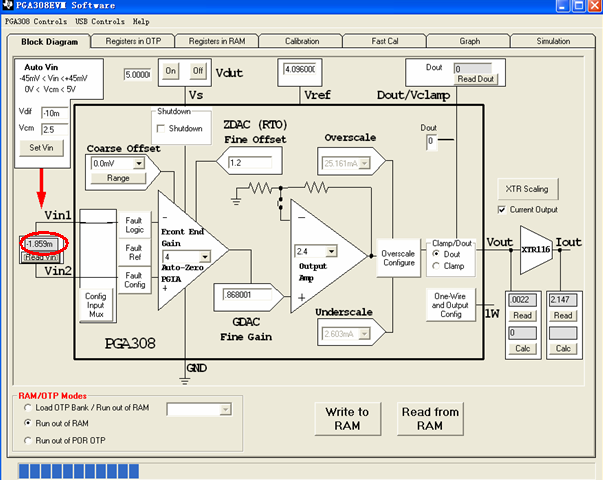
Task: Click the XTR116 amplifier symbol
Action: click(x=536, y=250)
